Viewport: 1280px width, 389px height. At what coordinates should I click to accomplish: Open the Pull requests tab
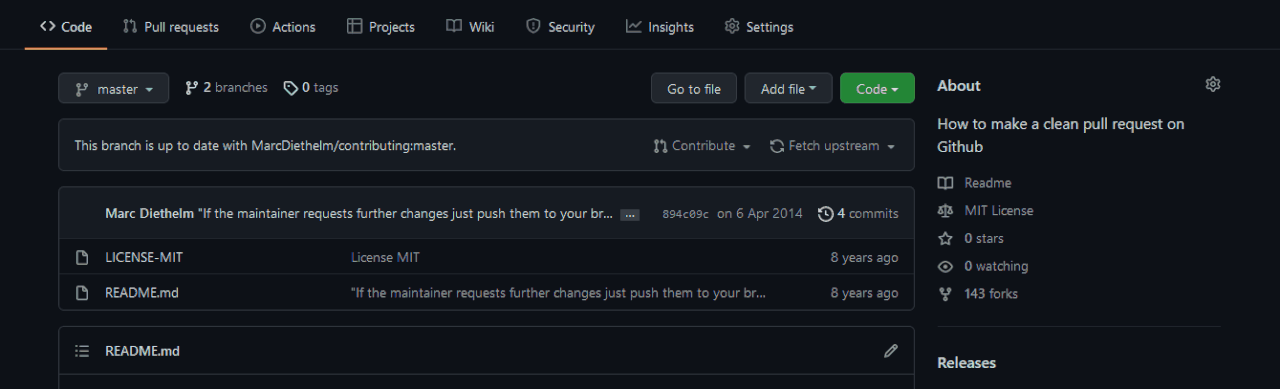(x=170, y=27)
